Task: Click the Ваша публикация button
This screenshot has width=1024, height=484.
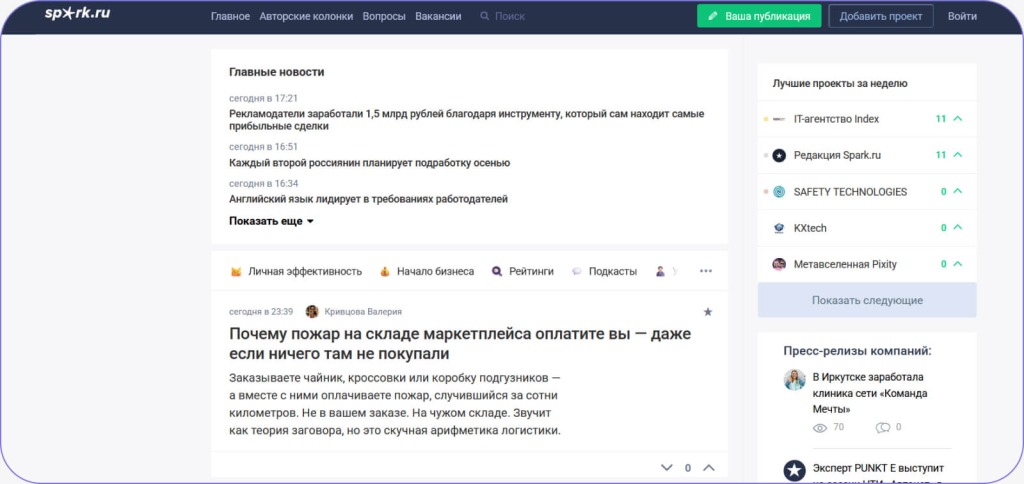Action: [759, 16]
